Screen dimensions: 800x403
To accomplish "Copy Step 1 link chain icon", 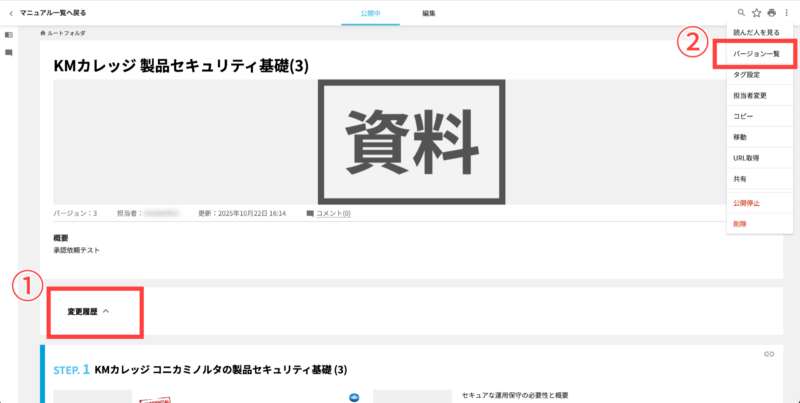I will (x=769, y=354).
